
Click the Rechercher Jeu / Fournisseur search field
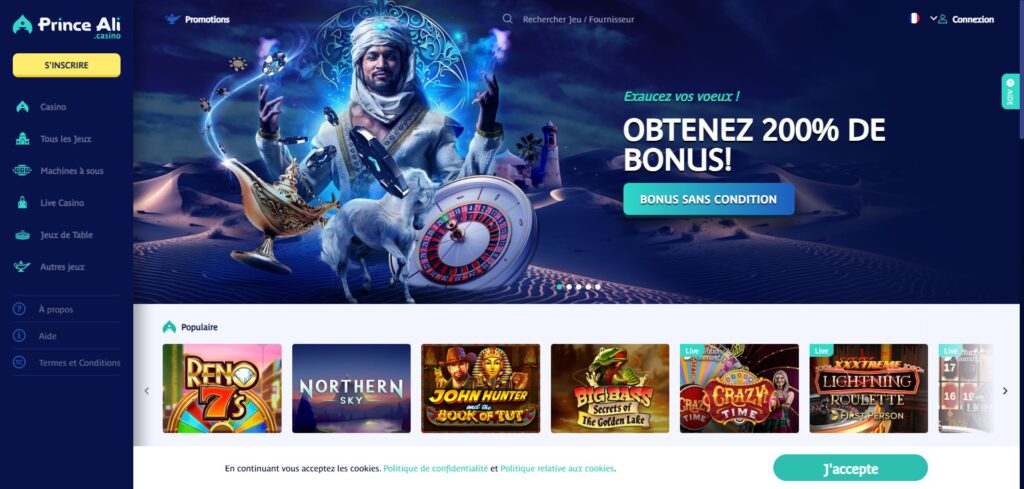(578, 20)
